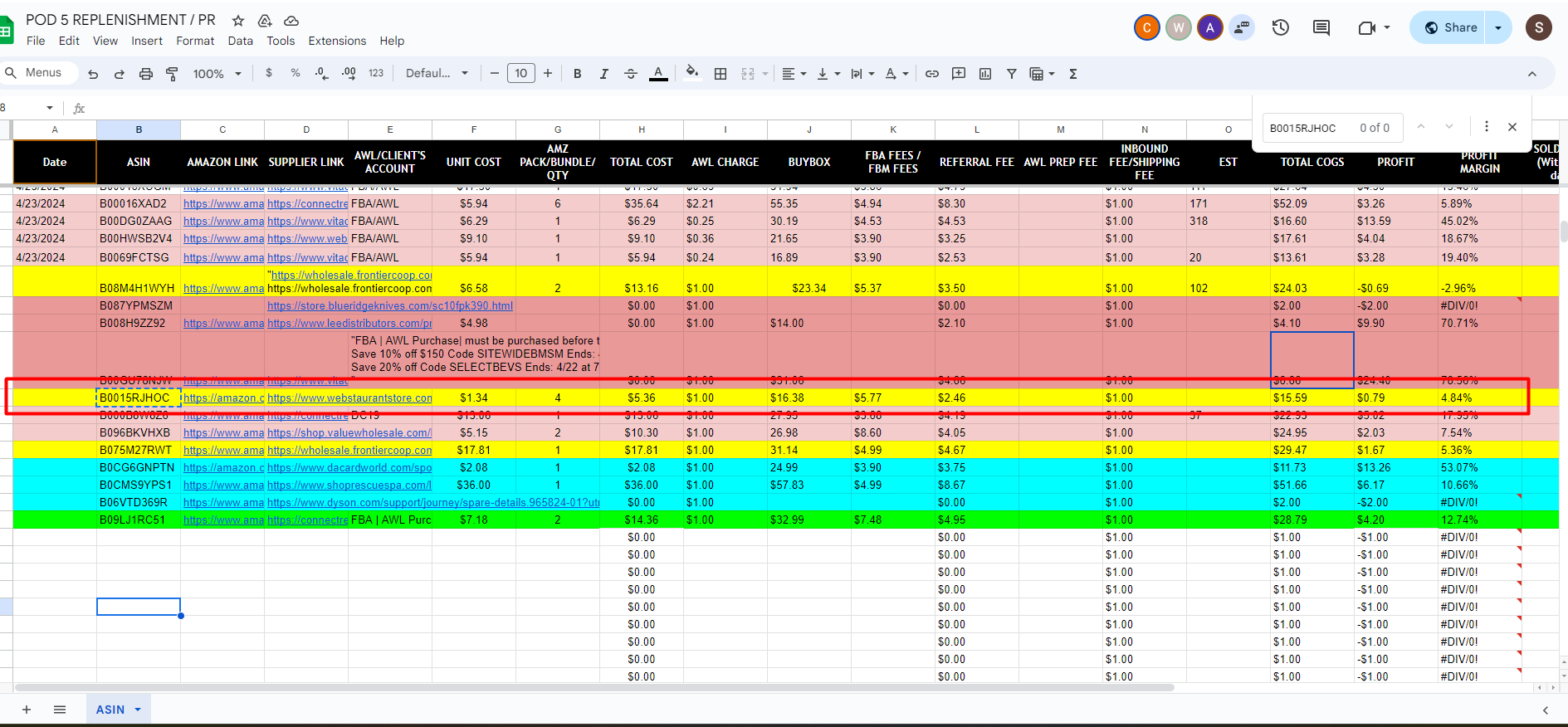Viewport: 1568px width, 727px height.
Task: Decrease decimal places icon
Action: pyautogui.click(x=322, y=73)
